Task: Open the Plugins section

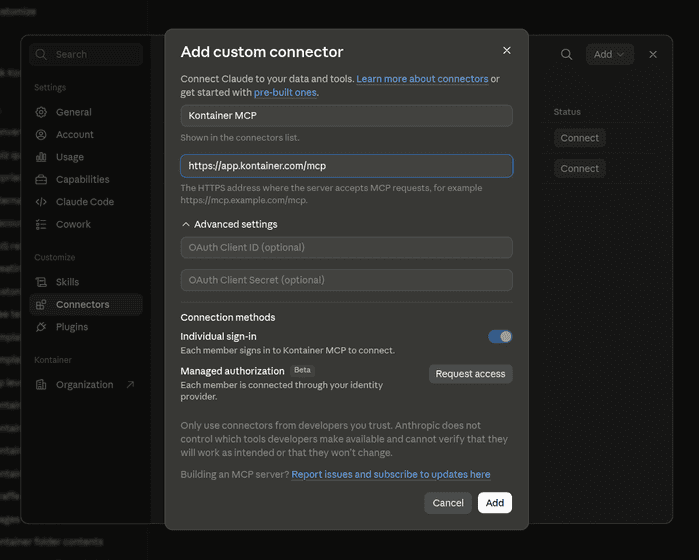Action: tap(86, 327)
